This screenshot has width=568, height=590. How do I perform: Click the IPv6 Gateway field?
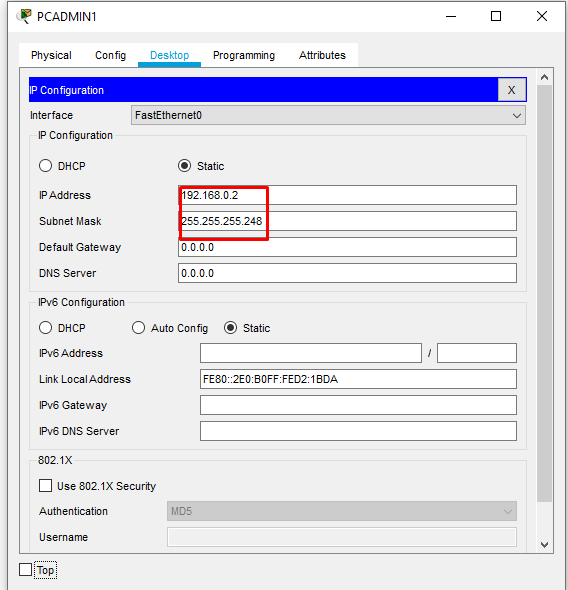[x=358, y=405]
